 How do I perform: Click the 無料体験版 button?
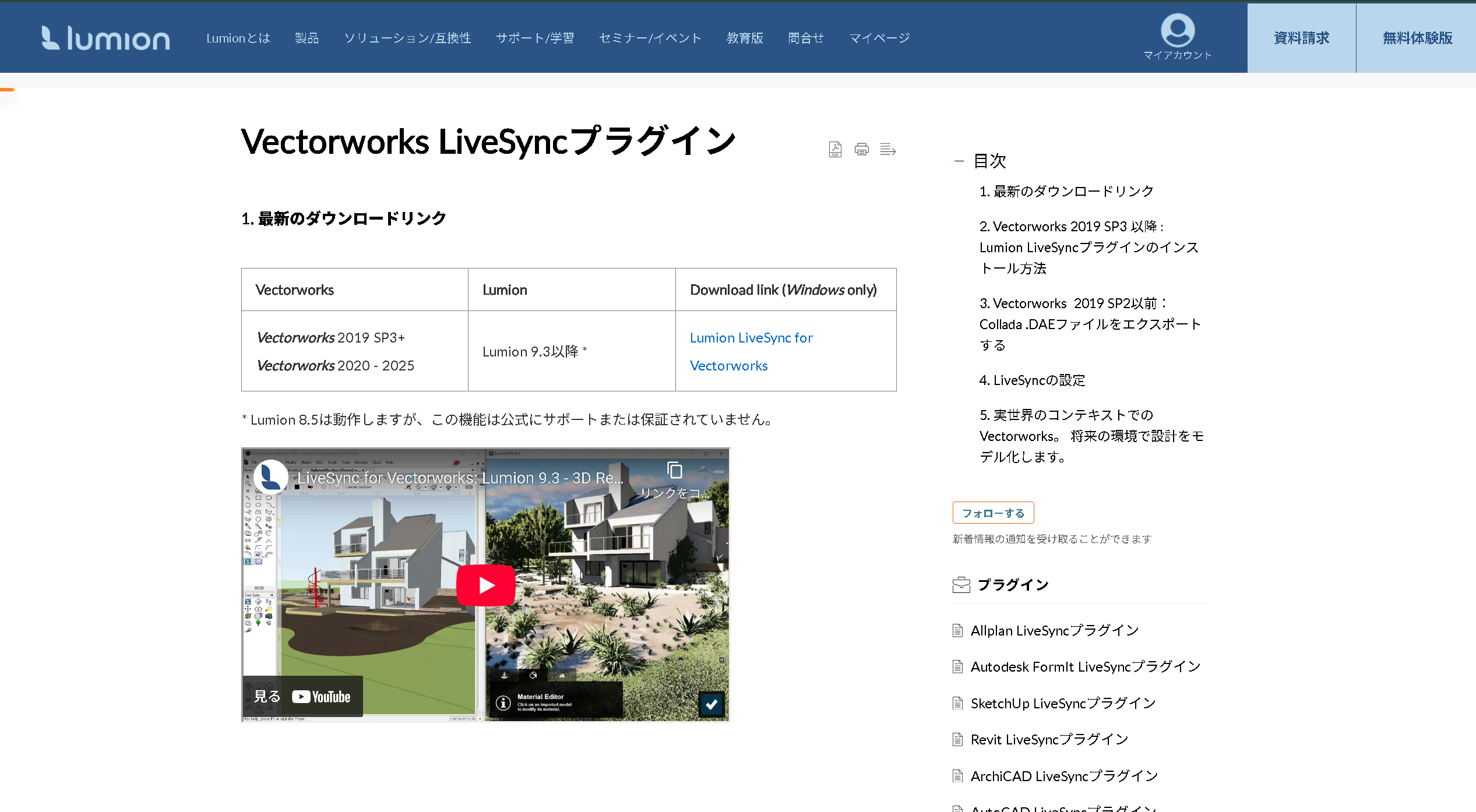coord(1417,38)
